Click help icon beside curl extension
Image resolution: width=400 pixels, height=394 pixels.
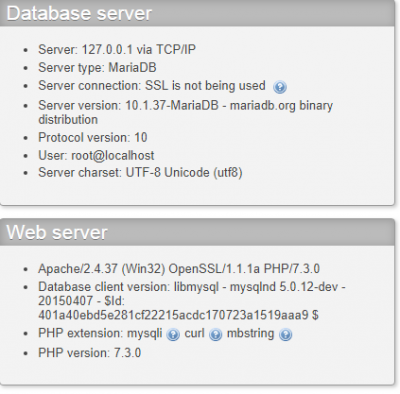point(215,334)
